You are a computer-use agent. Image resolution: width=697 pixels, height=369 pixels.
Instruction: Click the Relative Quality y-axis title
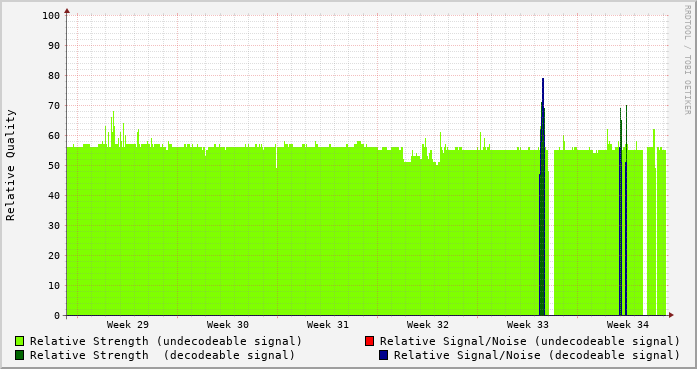pos(10,165)
